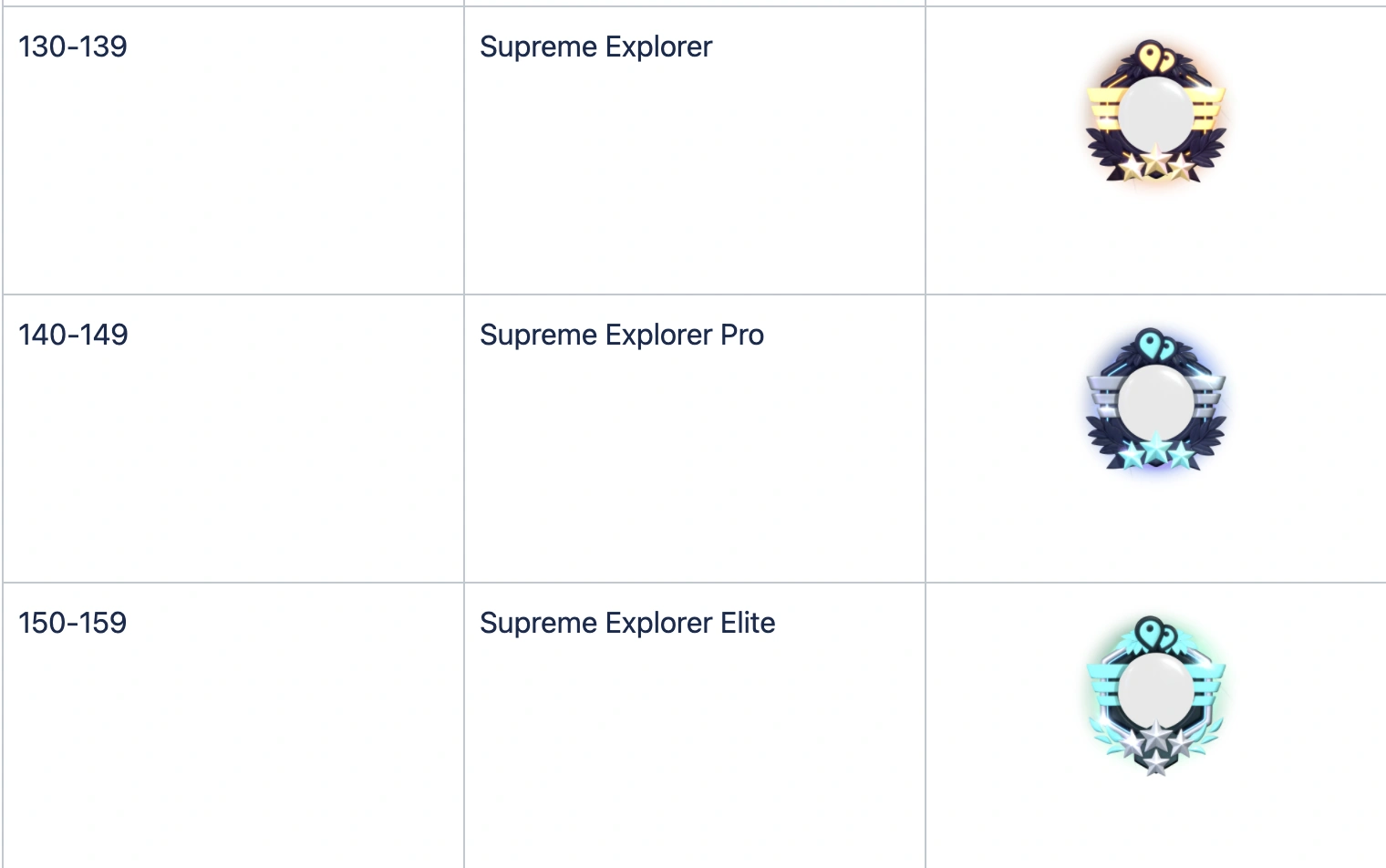Click the "Supreme Explorer Pro" title text
This screenshot has width=1386, height=868.
[x=621, y=336]
